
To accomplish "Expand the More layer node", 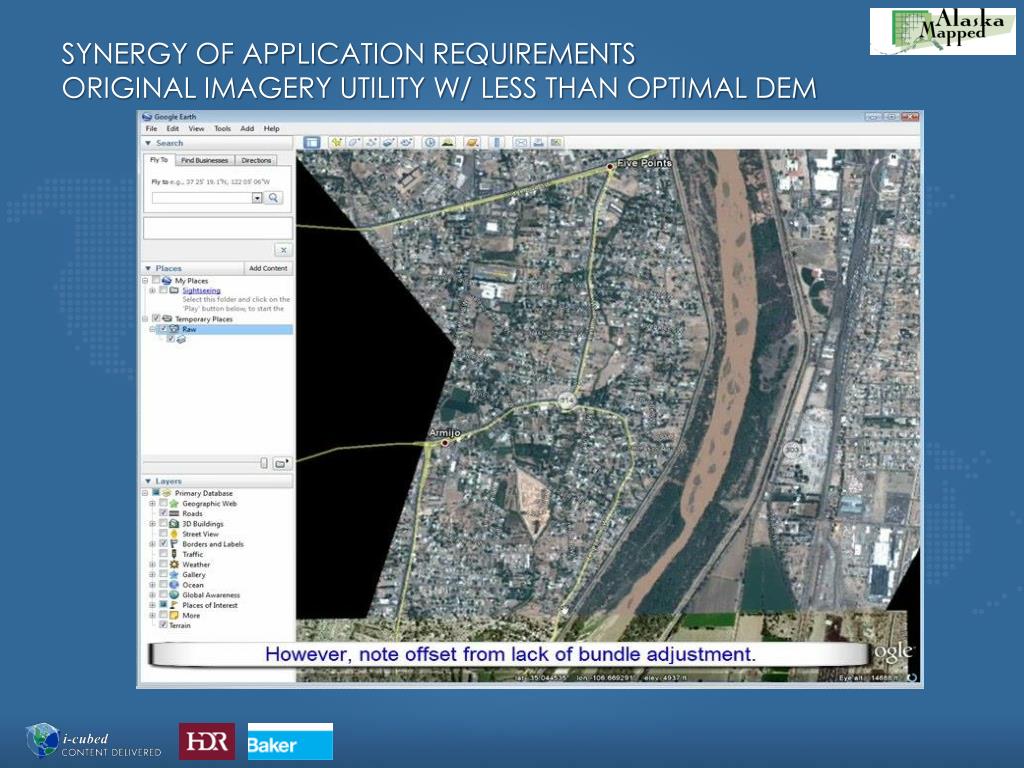I will 153,615.
